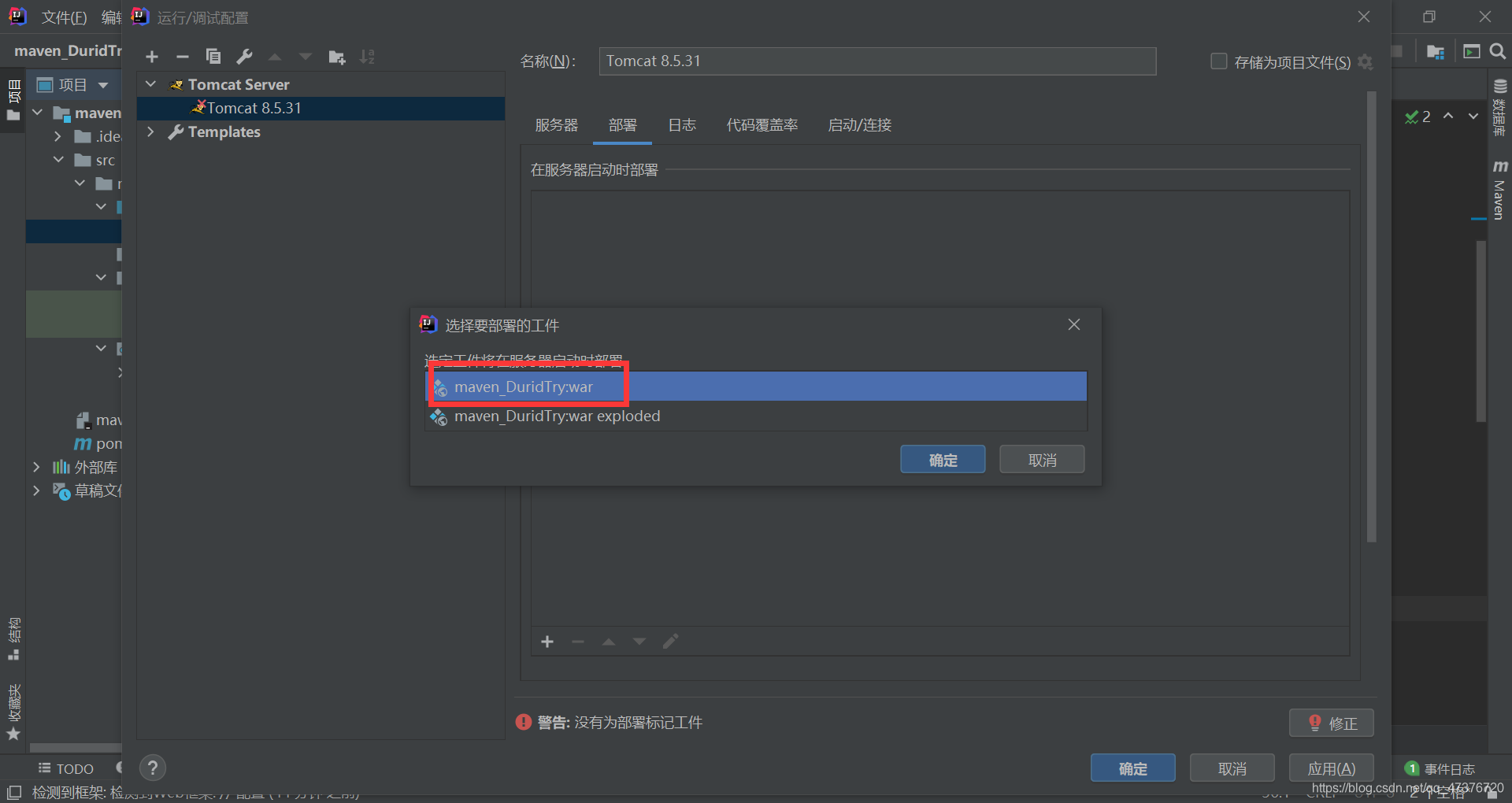Viewport: 1512px width, 803px height.
Task: Confirm artifact selection dialog OK button
Action: (x=943, y=460)
